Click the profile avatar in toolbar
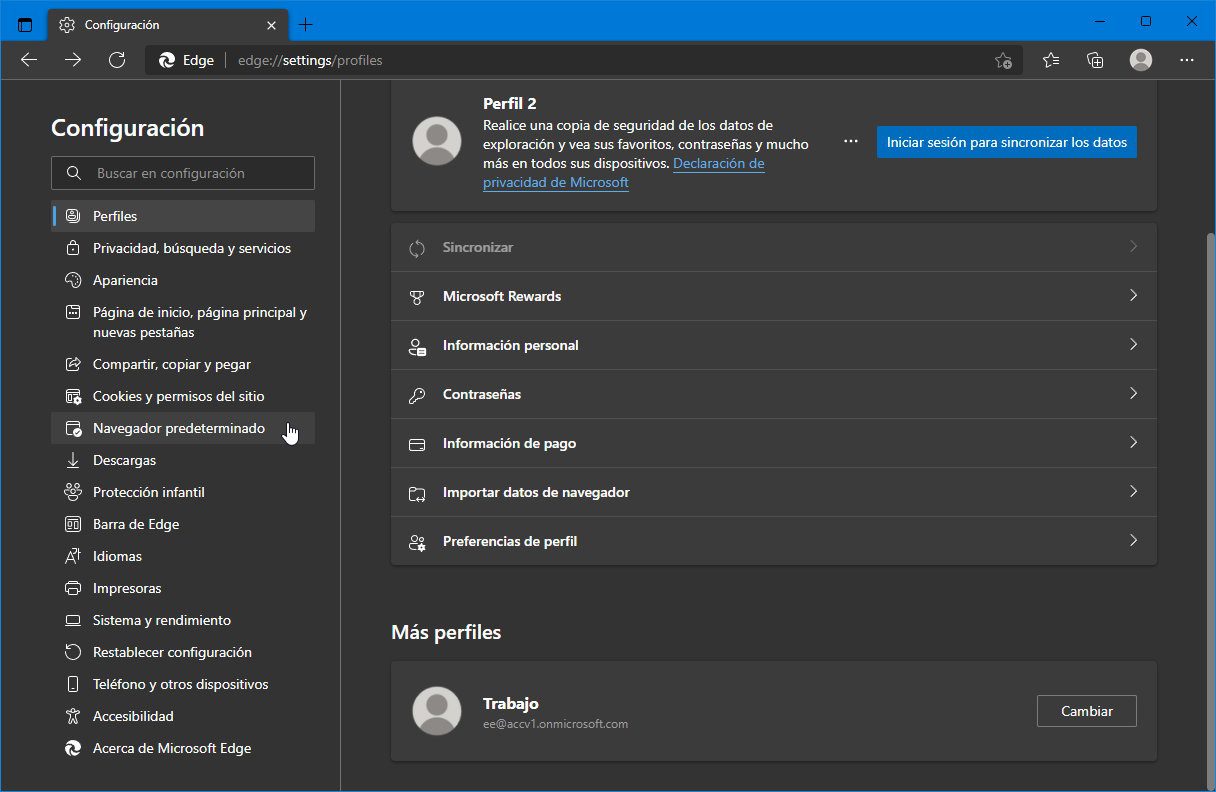1216x792 pixels. 1141,60
